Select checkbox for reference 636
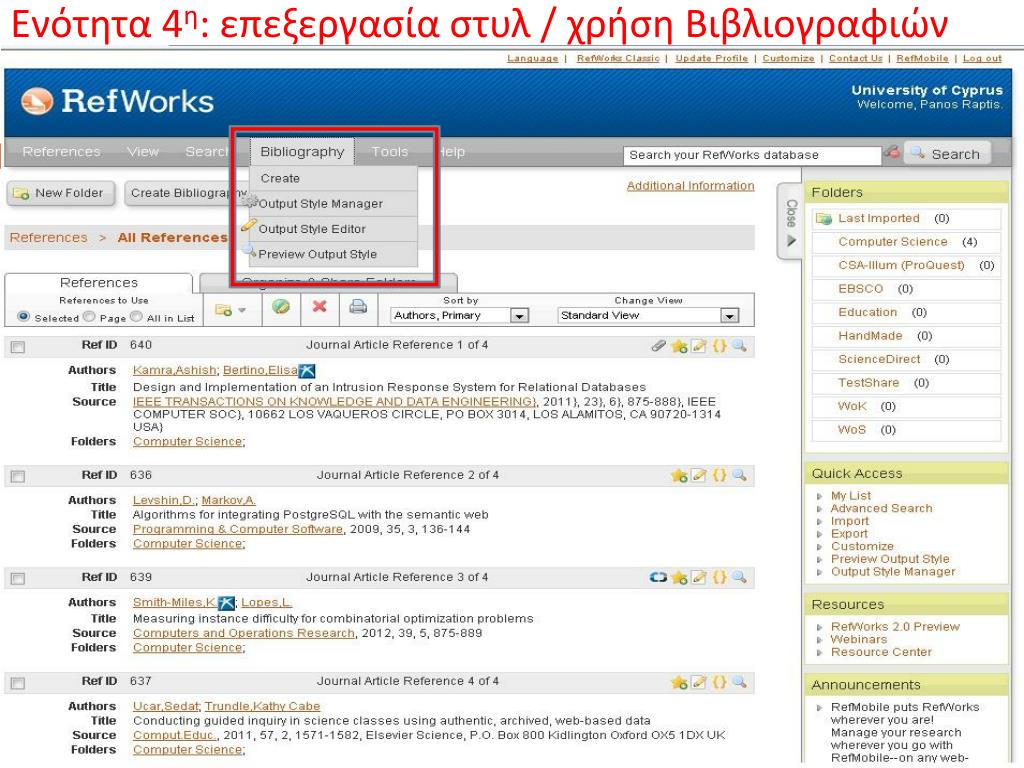This screenshot has height=768, width=1024. (18, 476)
